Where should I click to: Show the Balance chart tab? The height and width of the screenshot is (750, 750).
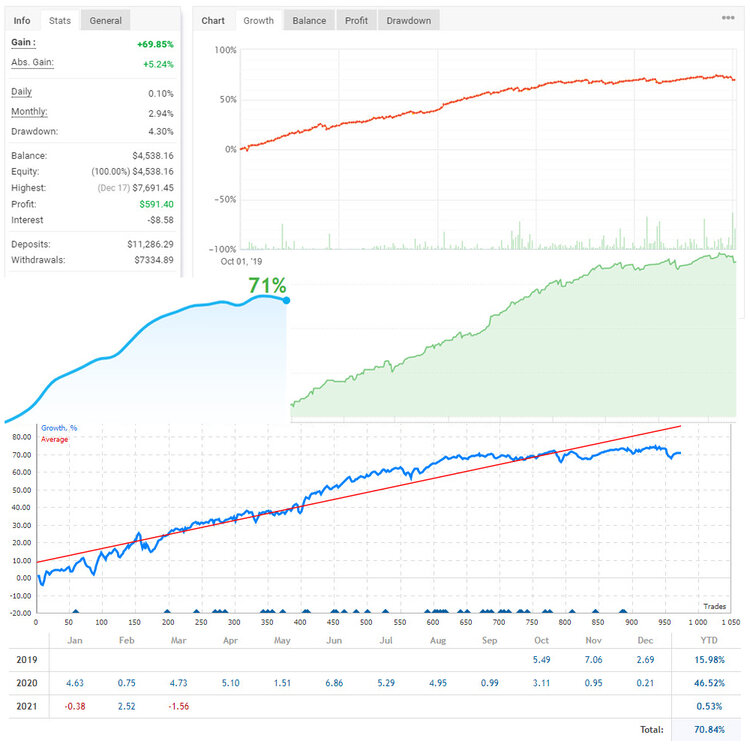tap(309, 21)
